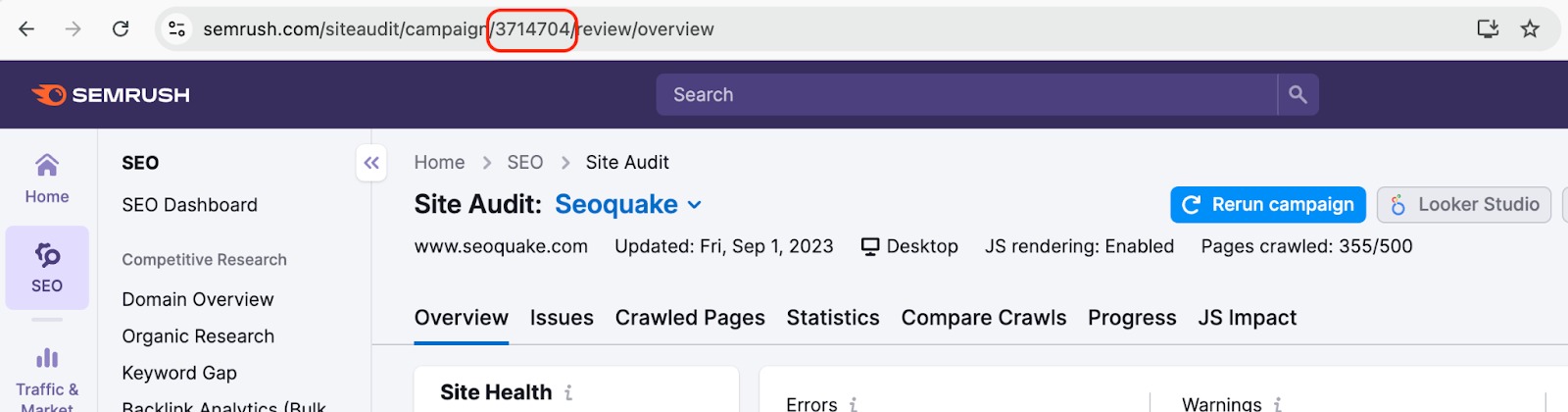This screenshot has height=412, width=1568.
Task: Click the Looker Studio button
Action: point(1464,205)
